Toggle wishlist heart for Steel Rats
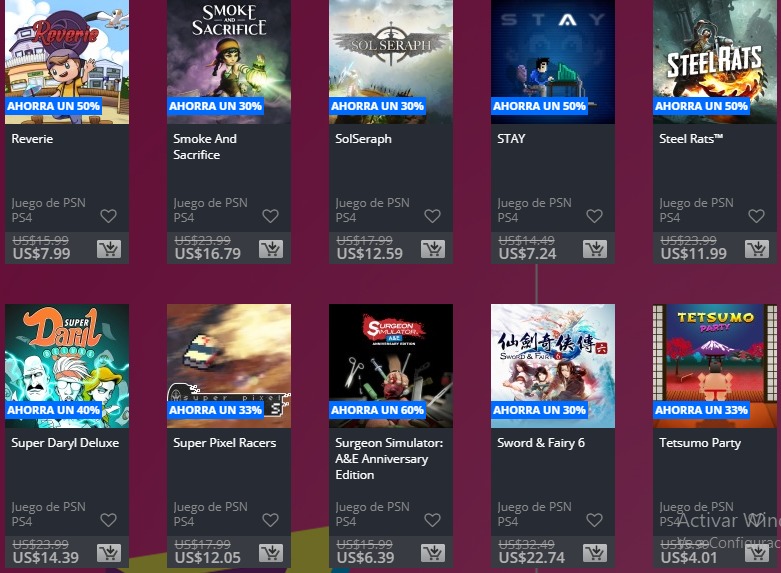This screenshot has height=573, width=781. tap(756, 216)
